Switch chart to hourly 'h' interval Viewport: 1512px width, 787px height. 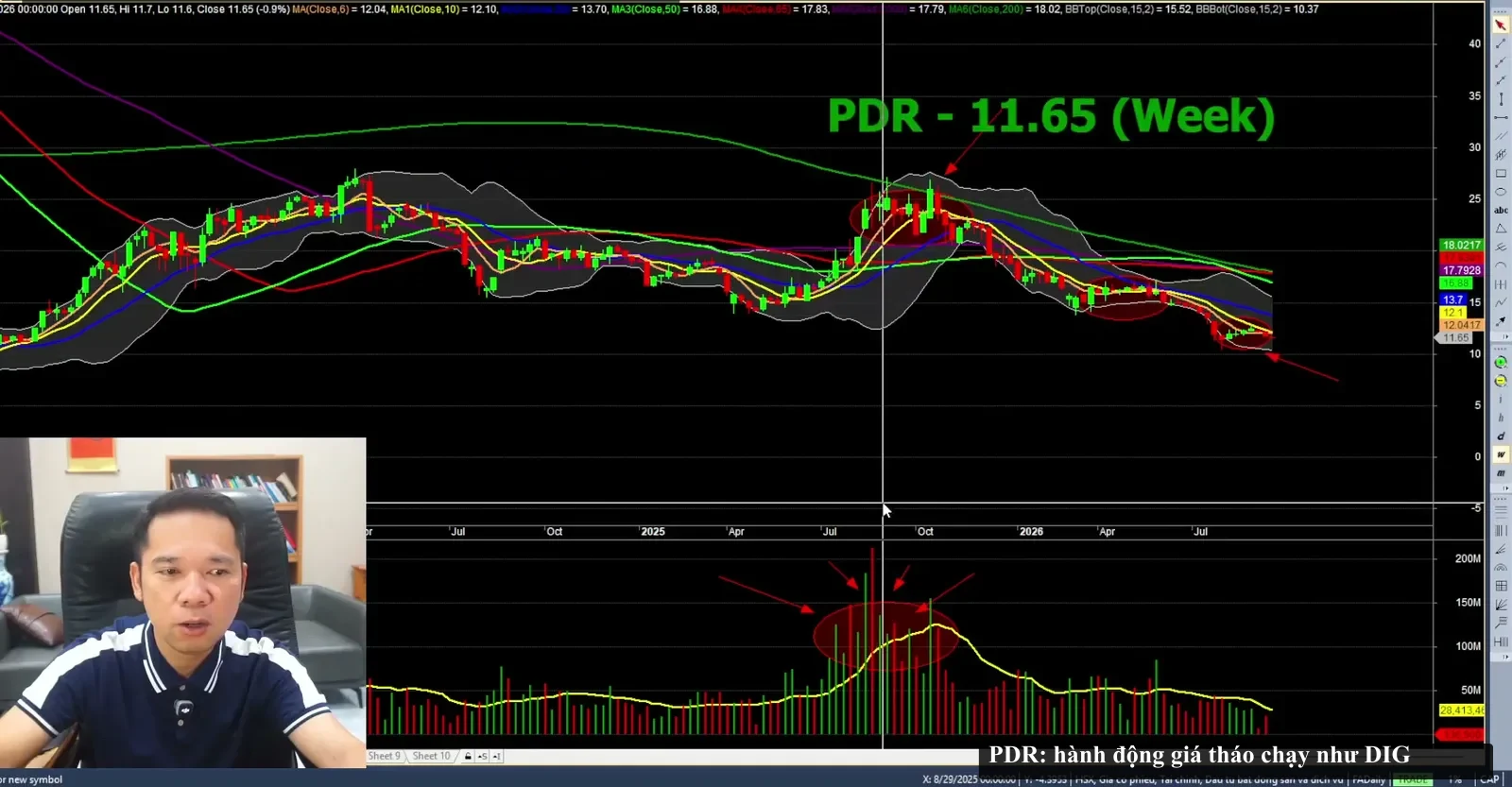pyautogui.click(x=1501, y=418)
